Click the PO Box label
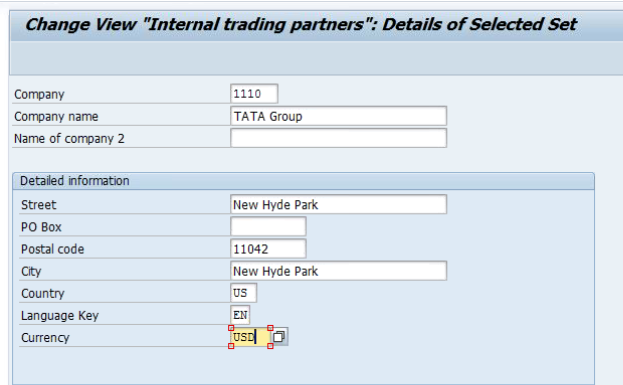This screenshot has height=385, width=623. [x=41, y=227]
